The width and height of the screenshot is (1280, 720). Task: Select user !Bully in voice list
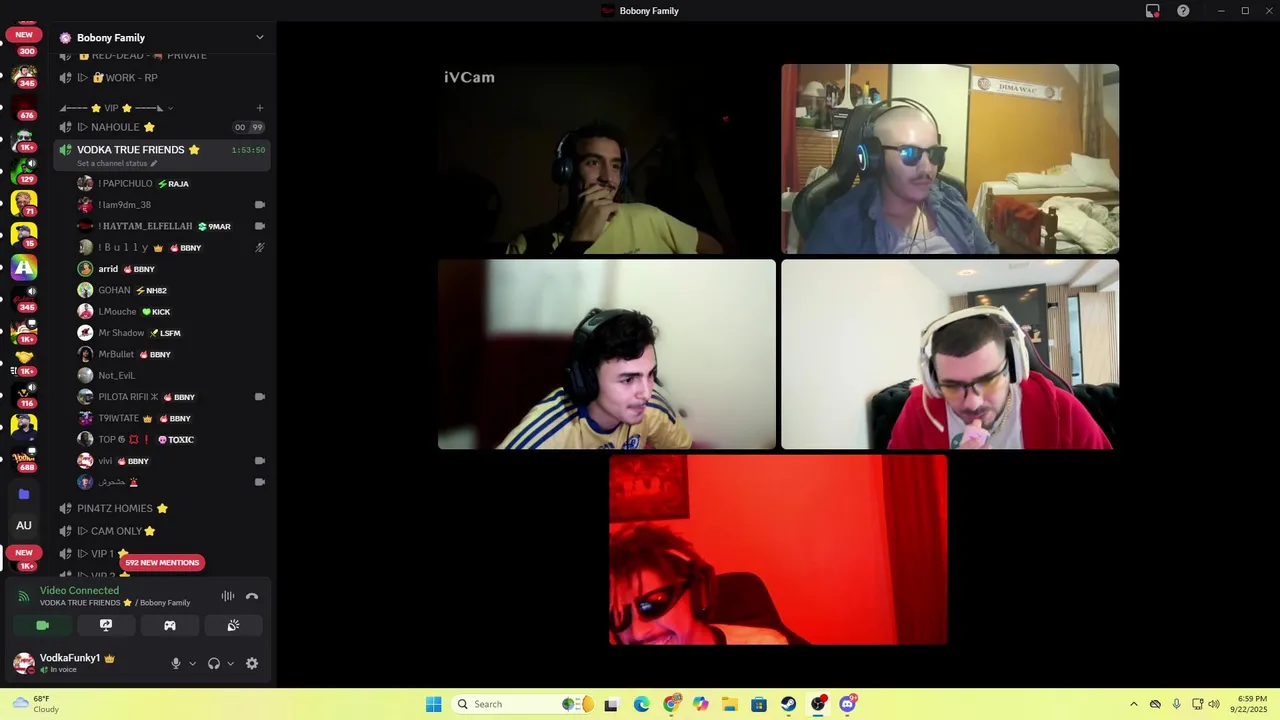point(170,248)
